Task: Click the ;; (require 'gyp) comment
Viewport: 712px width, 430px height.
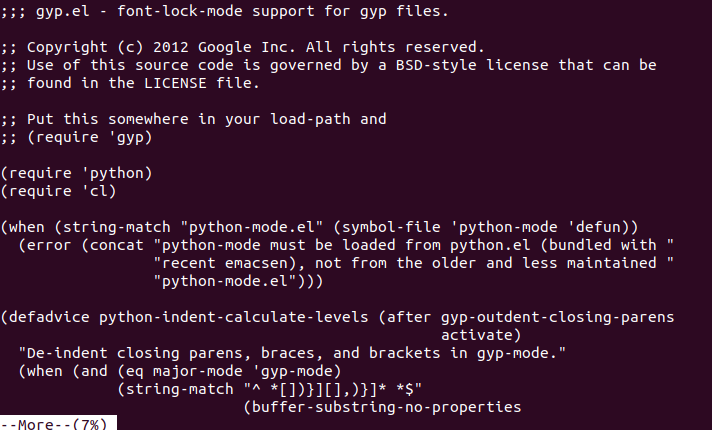Action: pyautogui.click(x=76, y=137)
